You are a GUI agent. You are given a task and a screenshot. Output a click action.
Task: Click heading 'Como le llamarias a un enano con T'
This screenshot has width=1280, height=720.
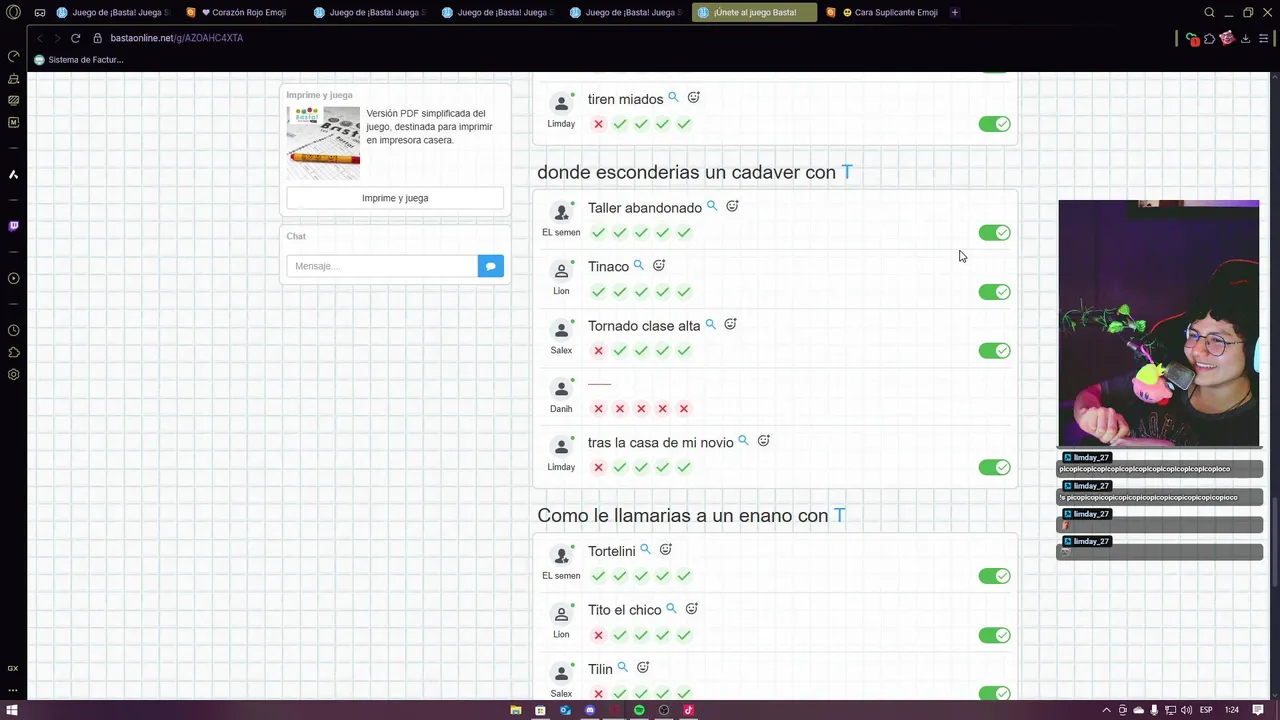[691, 516]
